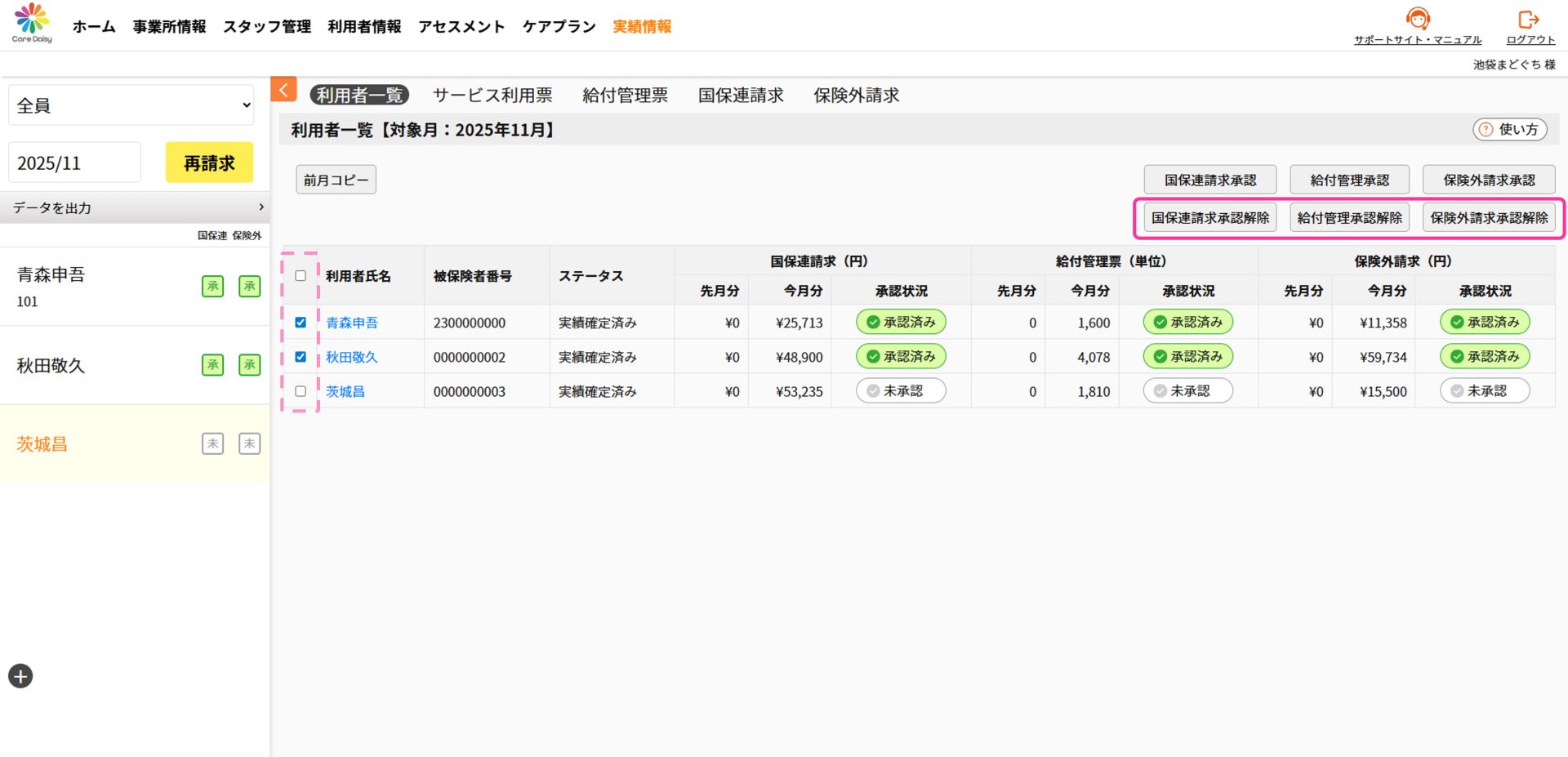Toggle the select-all checkbox in table header
This screenshot has height=757, width=1568.
[301, 276]
